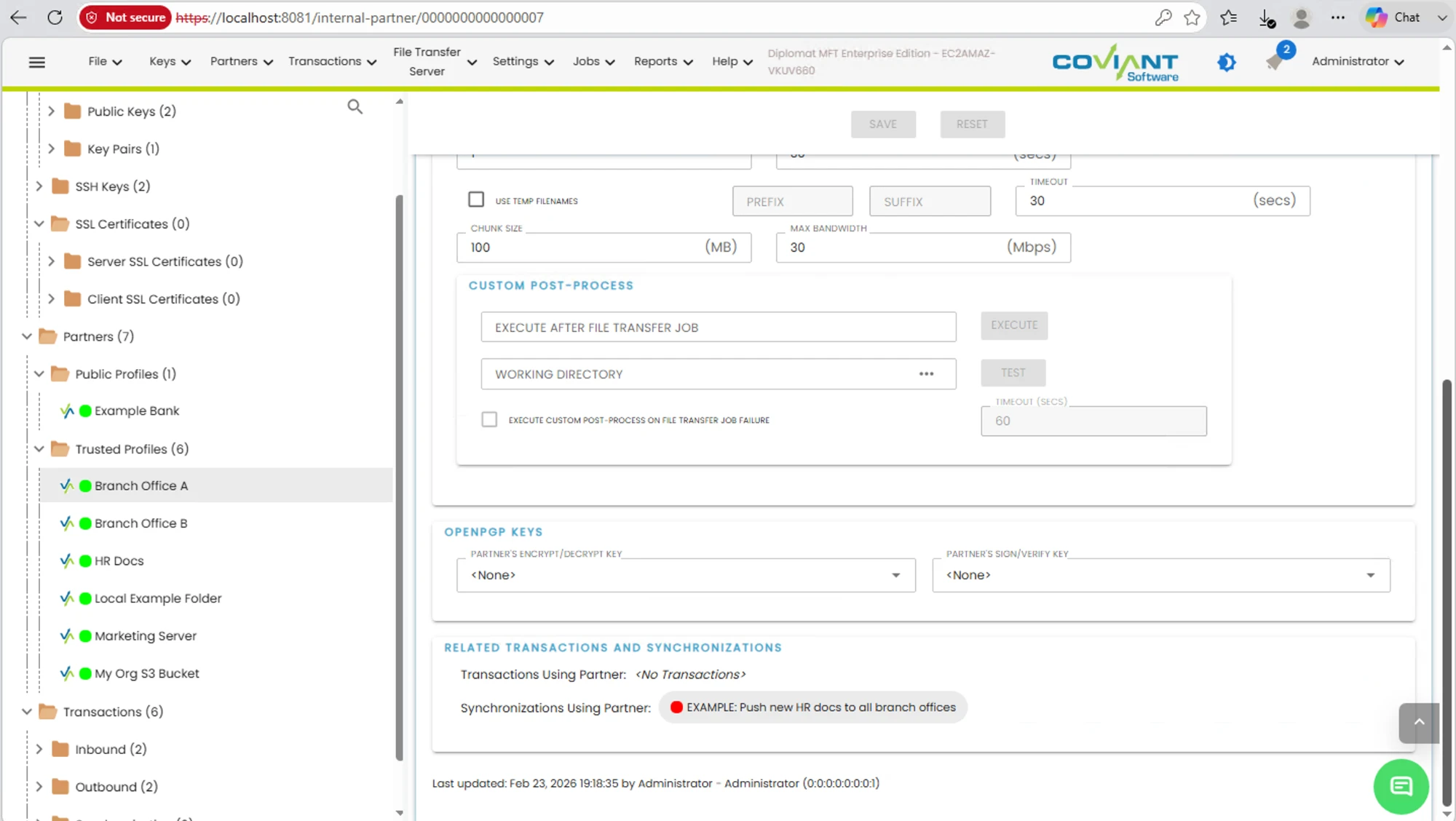Viewport: 1456px width, 821px height.
Task: Open the Keys menu
Action: pyautogui.click(x=170, y=62)
